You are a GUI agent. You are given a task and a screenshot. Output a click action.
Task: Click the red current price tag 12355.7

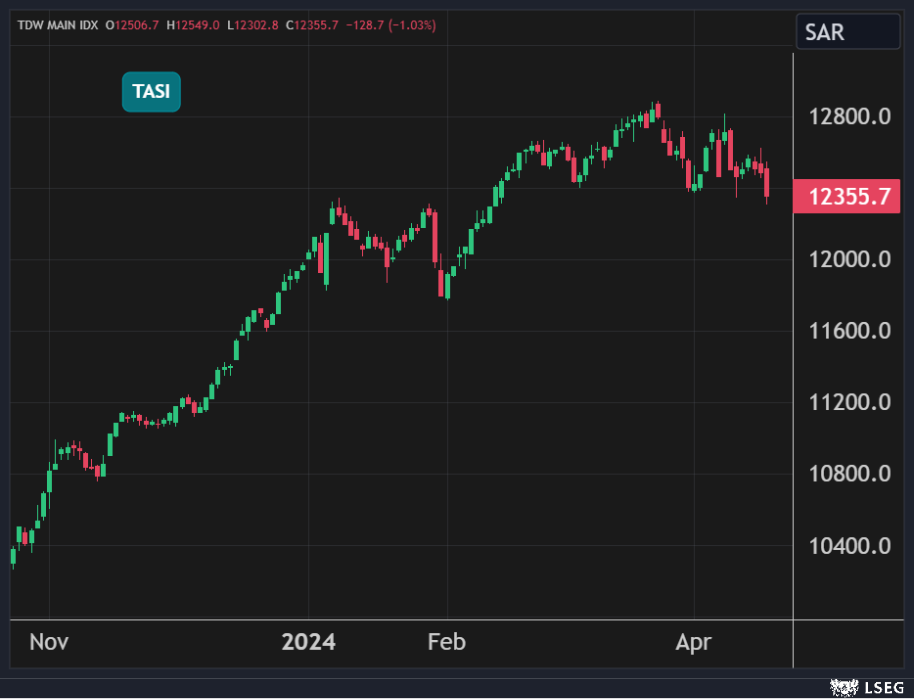point(848,197)
